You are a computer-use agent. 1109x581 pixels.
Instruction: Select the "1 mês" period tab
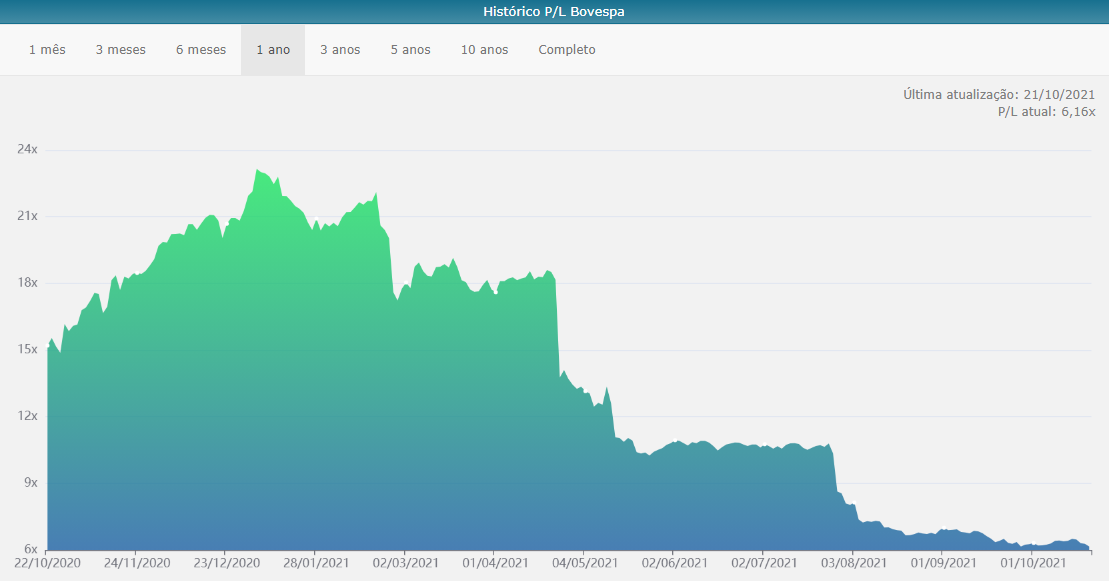(x=47, y=50)
